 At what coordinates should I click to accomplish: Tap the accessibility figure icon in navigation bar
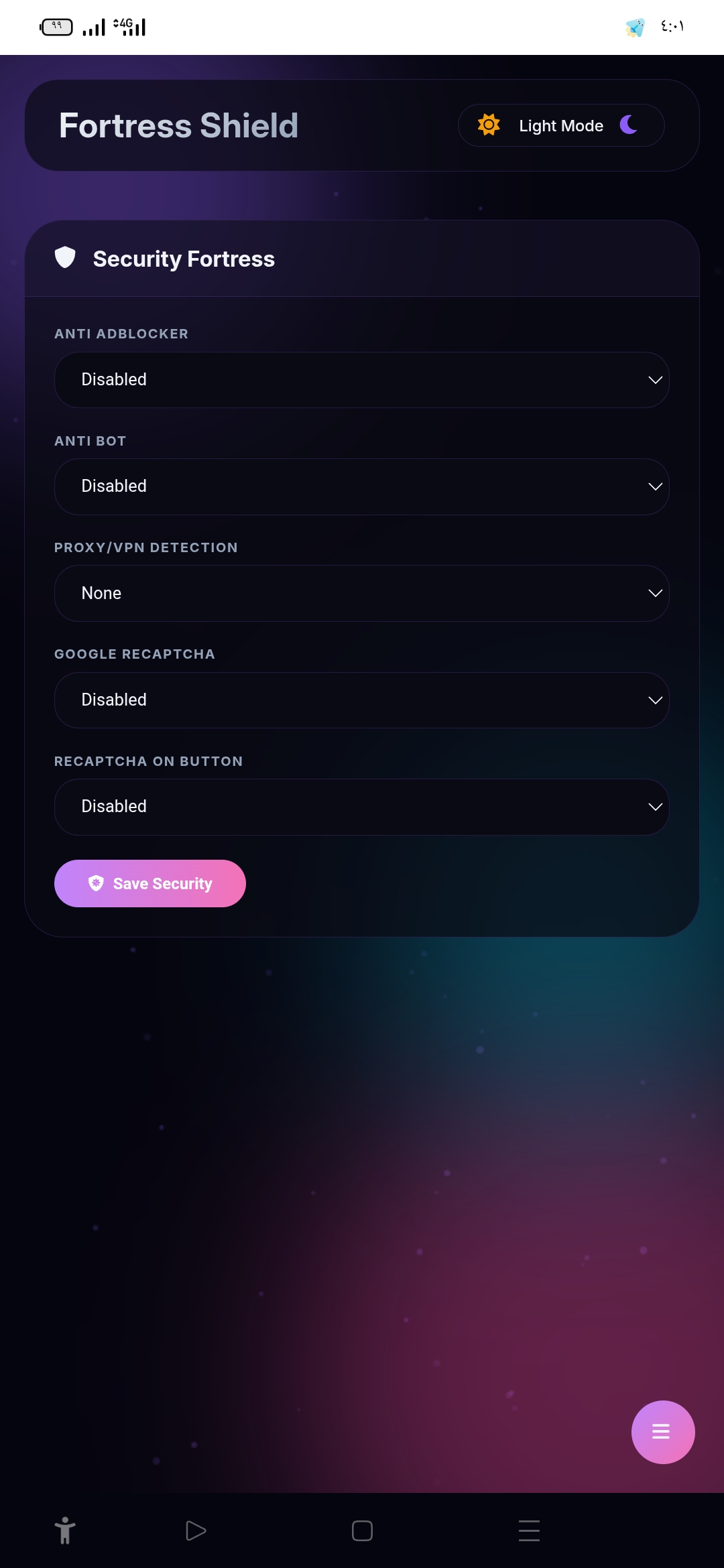[x=65, y=1530]
